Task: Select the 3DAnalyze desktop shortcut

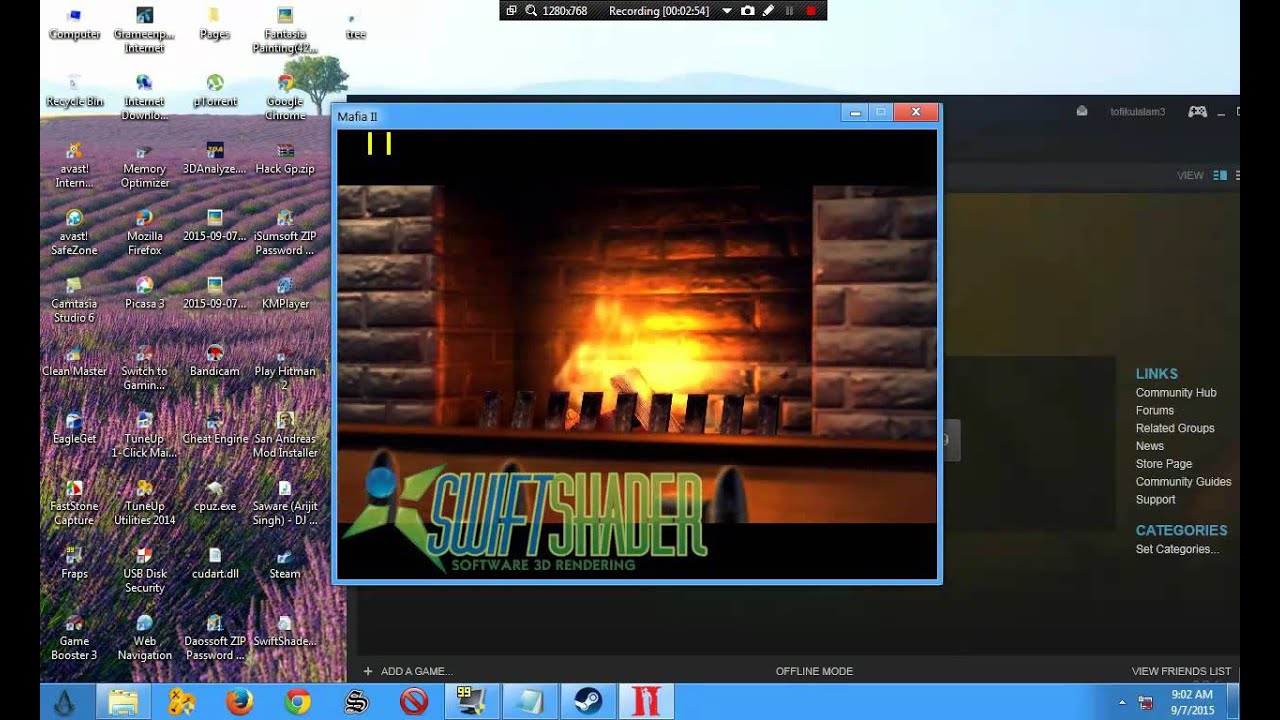Action: point(215,158)
